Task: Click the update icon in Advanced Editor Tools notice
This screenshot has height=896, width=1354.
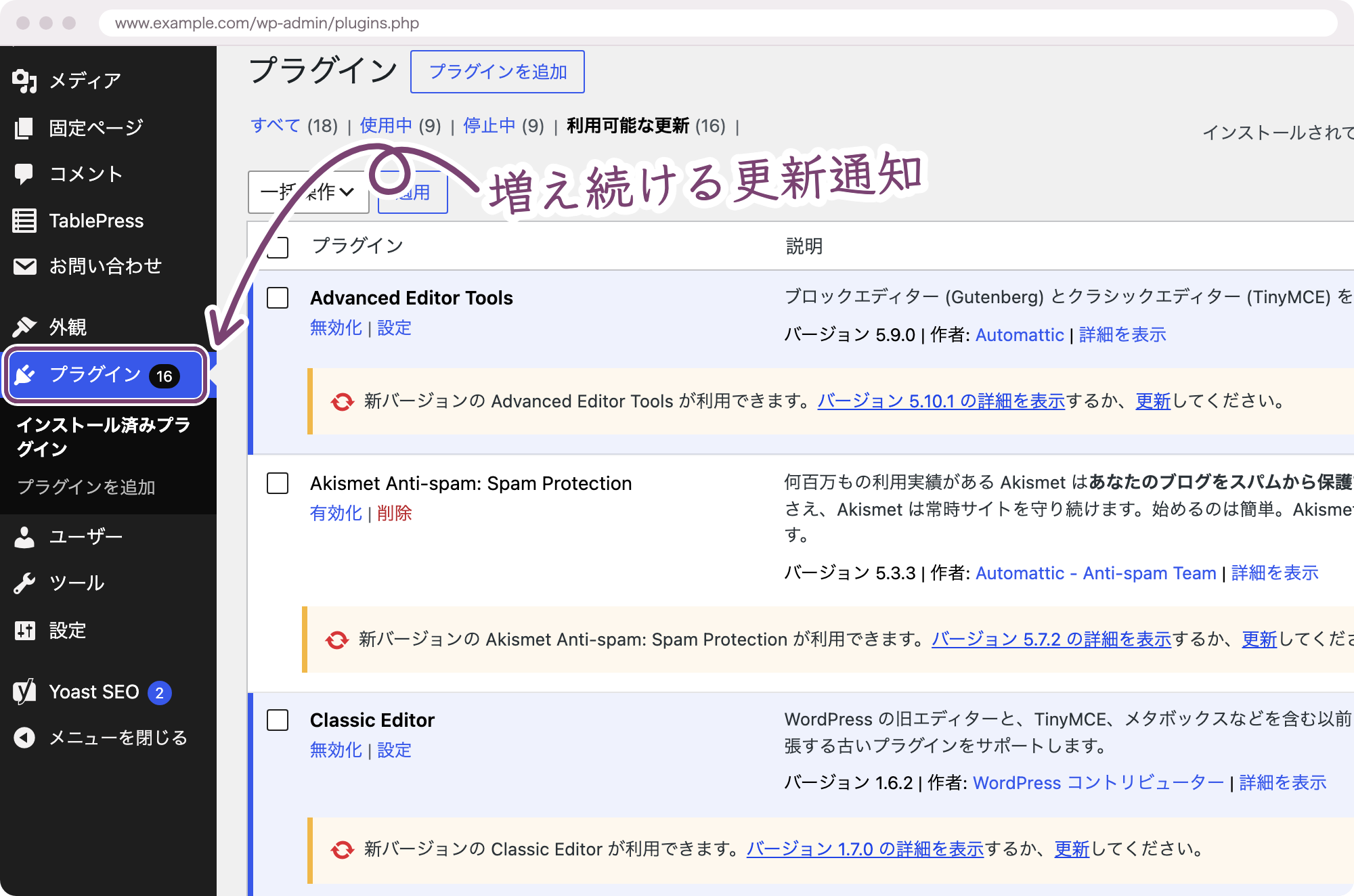Action: click(343, 402)
